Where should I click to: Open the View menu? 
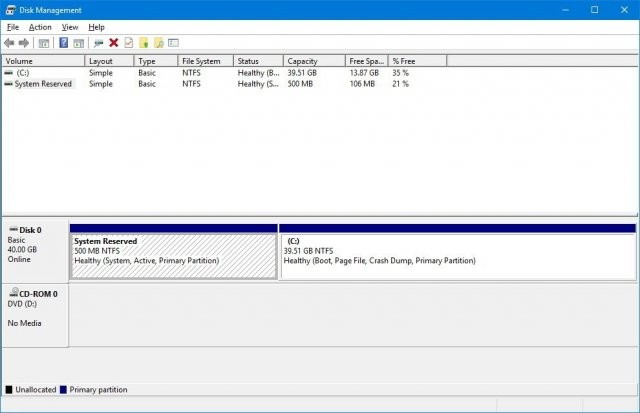pos(70,27)
